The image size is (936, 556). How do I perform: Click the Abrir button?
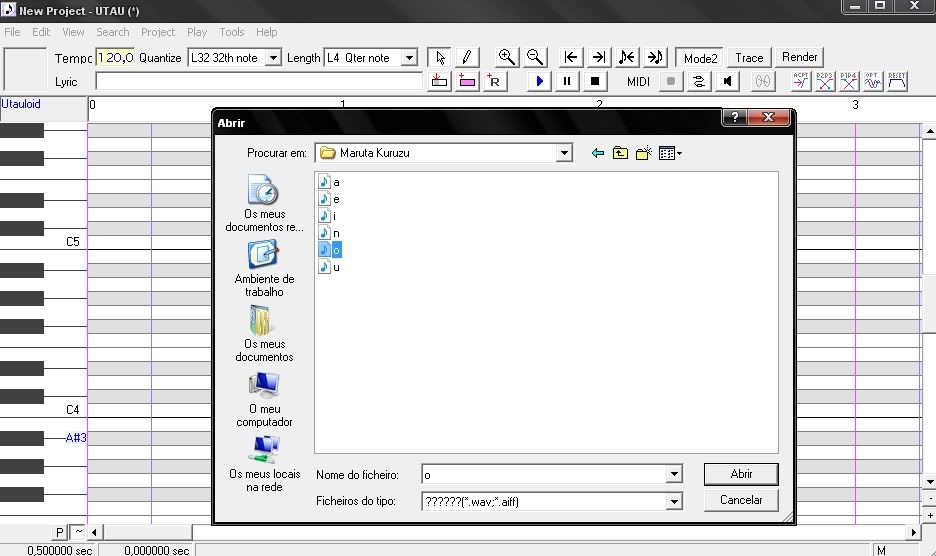[741, 474]
